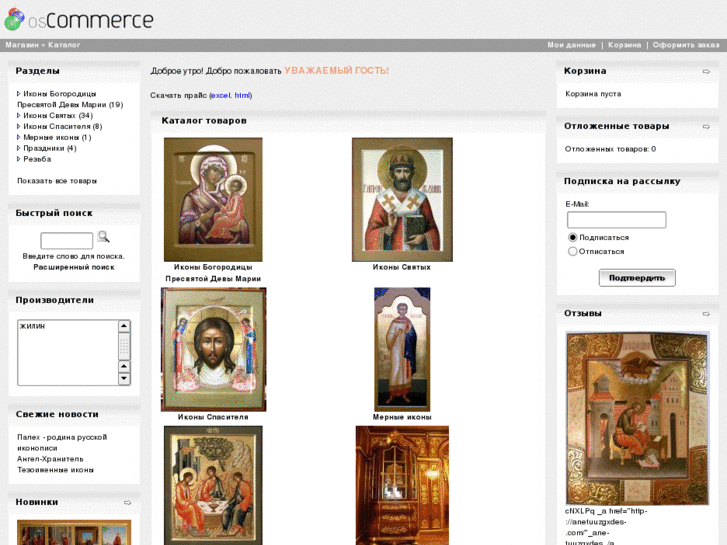Go to Магазин breadcrumb link

(x=22, y=45)
